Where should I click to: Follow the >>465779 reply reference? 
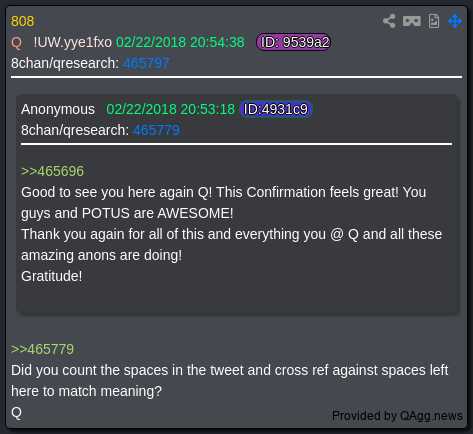click(42, 349)
